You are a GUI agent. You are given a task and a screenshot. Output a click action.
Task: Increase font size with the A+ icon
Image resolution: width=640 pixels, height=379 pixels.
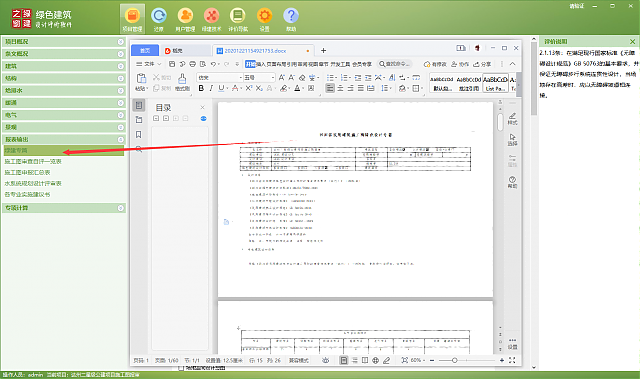pos(282,77)
